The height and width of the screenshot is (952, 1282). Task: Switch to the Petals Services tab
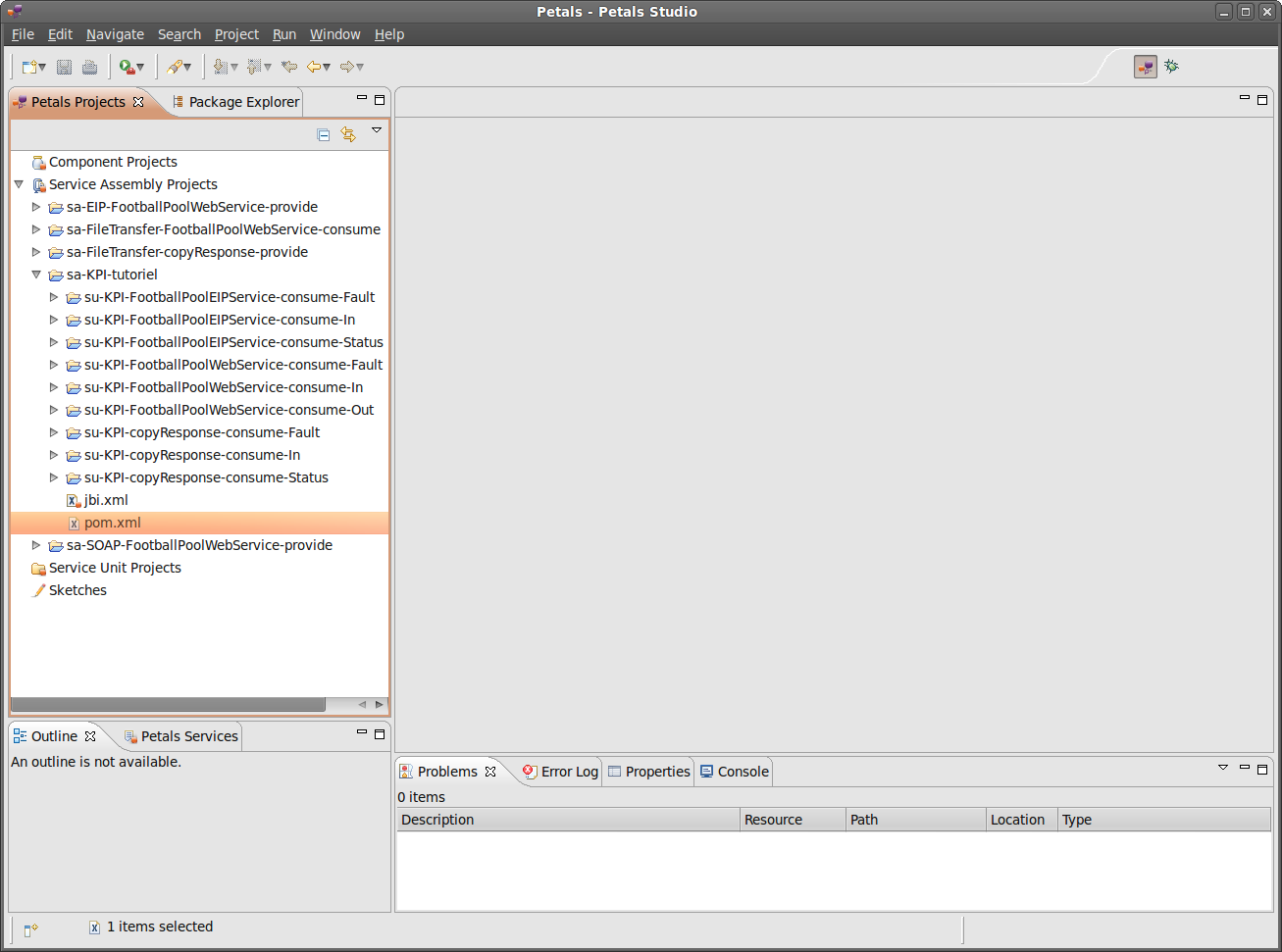pyautogui.click(x=181, y=736)
